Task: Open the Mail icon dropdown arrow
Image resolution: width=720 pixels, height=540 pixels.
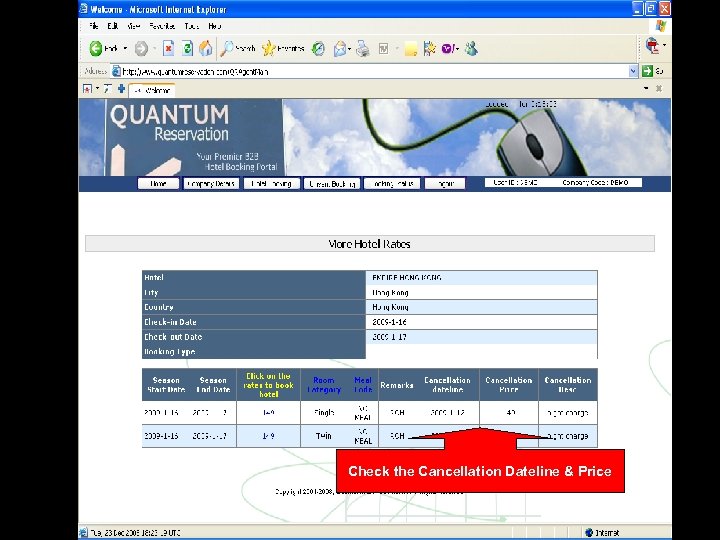Action: 349,49
